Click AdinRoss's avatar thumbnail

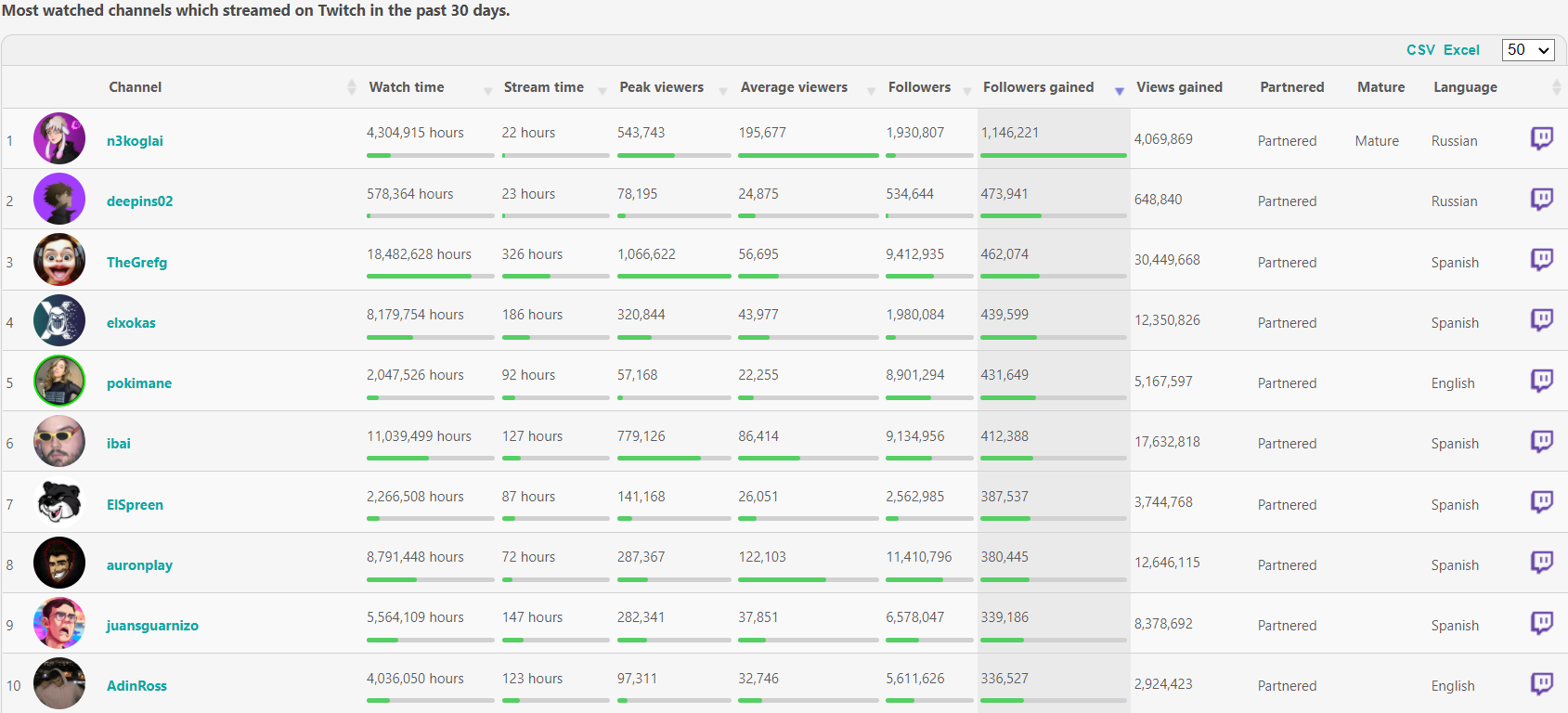click(59, 683)
